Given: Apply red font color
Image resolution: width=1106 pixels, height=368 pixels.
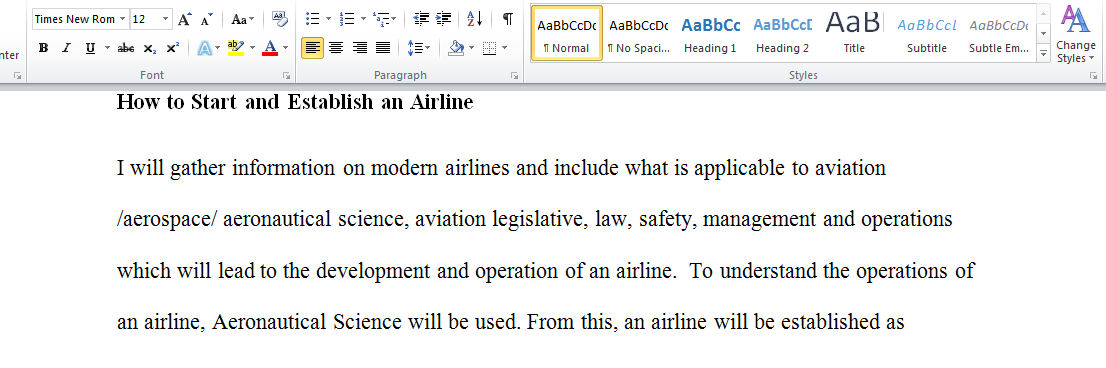Looking at the screenshot, I should pos(269,49).
